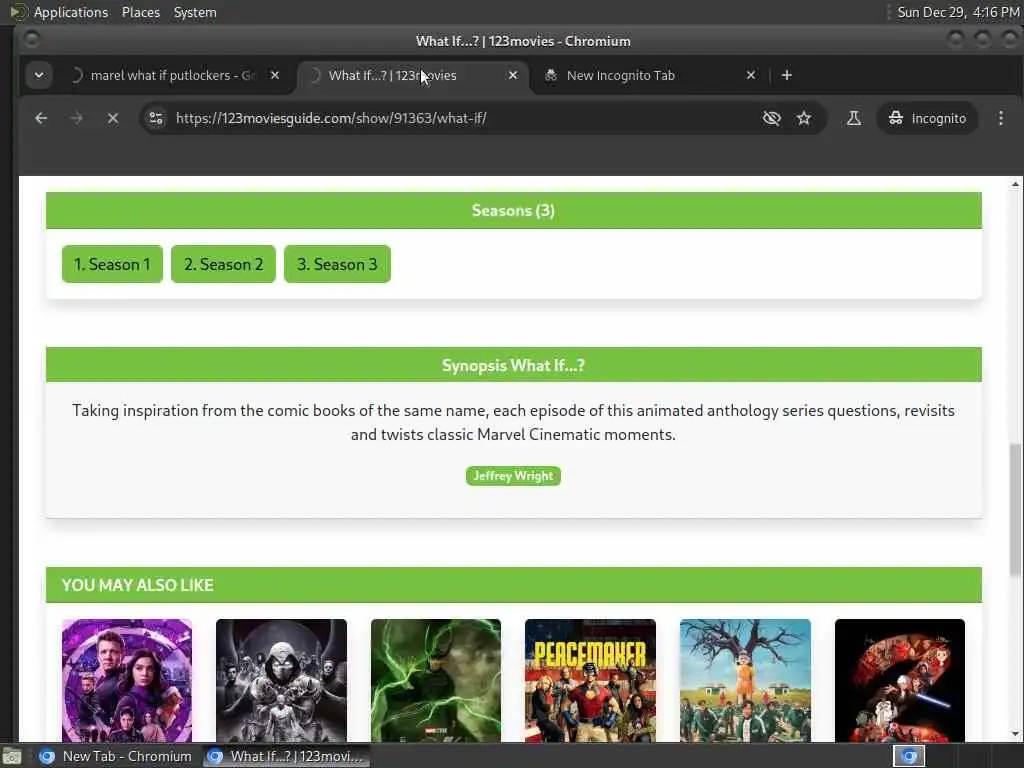Stop loading the page
The image size is (1024, 768).
(x=113, y=118)
